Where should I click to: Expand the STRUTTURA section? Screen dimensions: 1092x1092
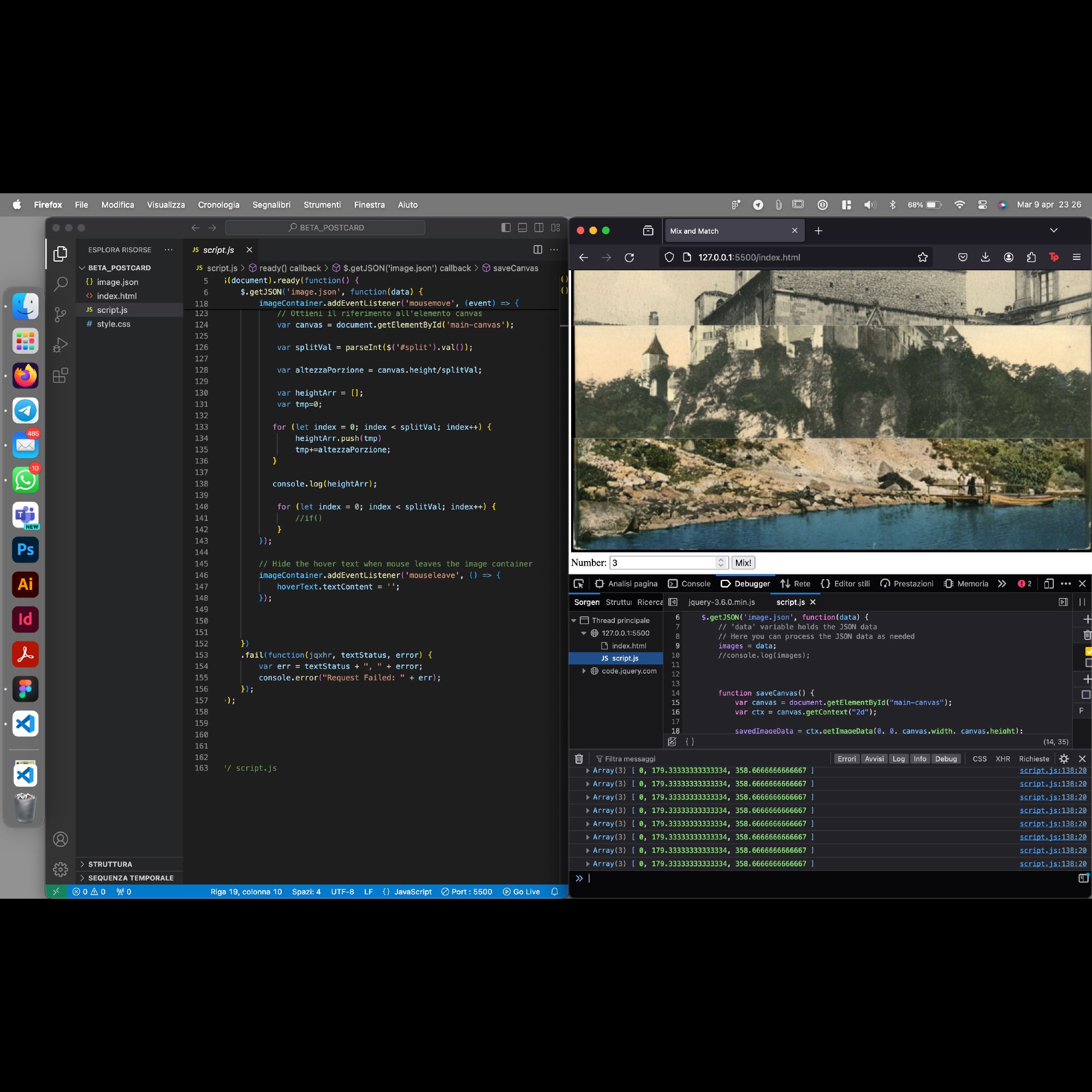point(129,864)
